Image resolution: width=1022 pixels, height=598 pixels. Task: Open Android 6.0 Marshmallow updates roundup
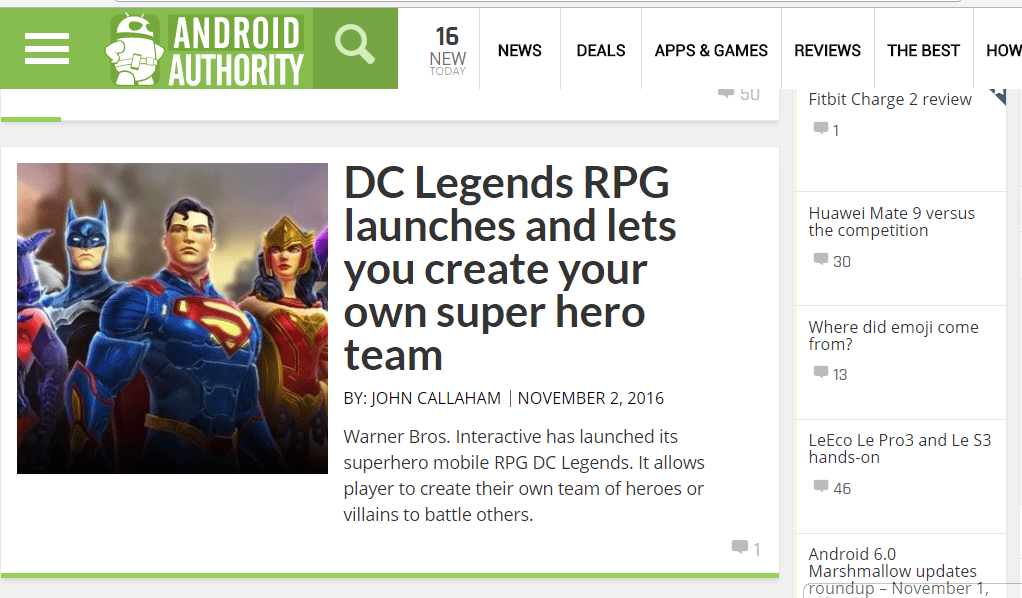898,571
